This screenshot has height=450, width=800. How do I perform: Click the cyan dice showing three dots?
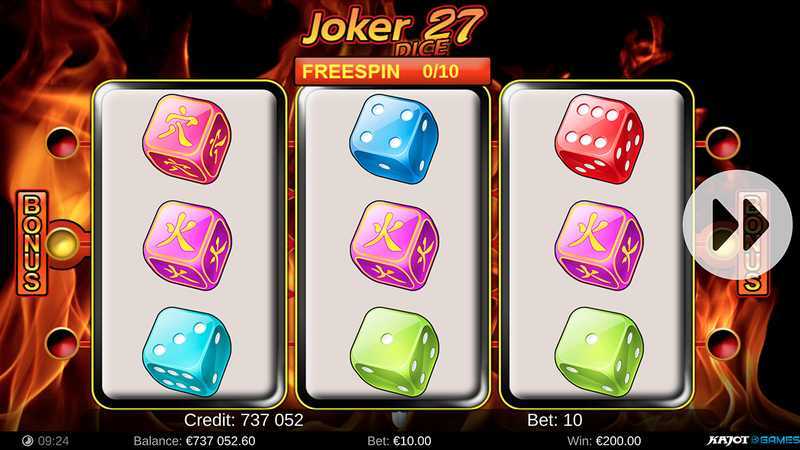187,352
